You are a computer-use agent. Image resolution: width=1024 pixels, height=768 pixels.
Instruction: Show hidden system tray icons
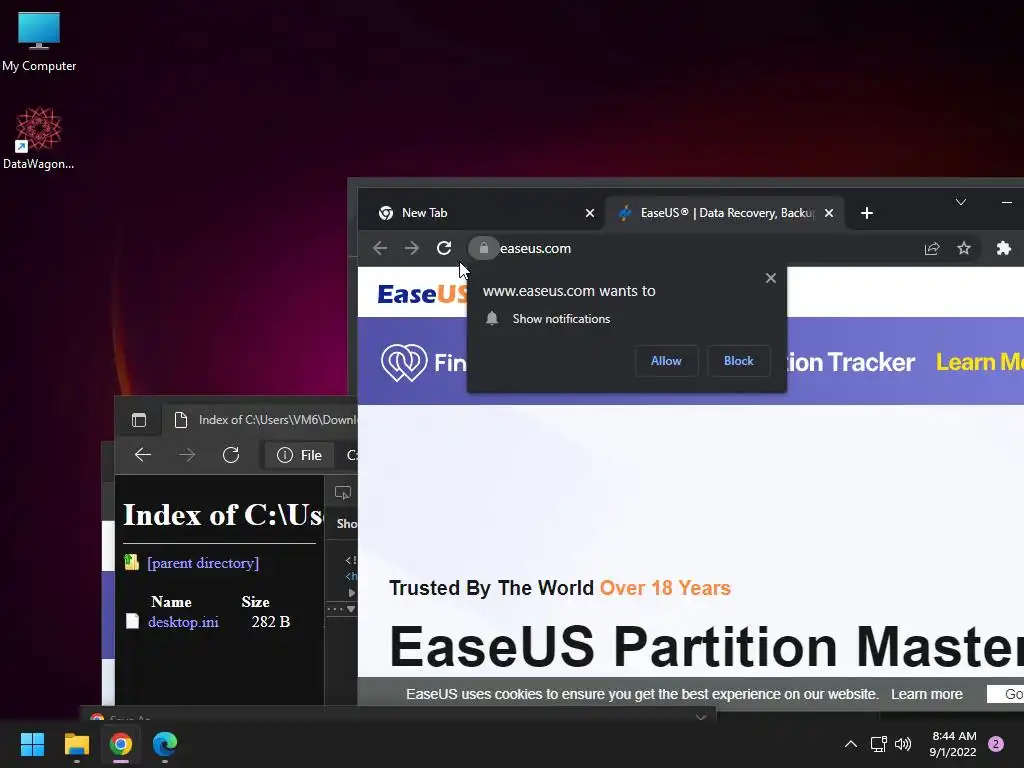(850, 744)
